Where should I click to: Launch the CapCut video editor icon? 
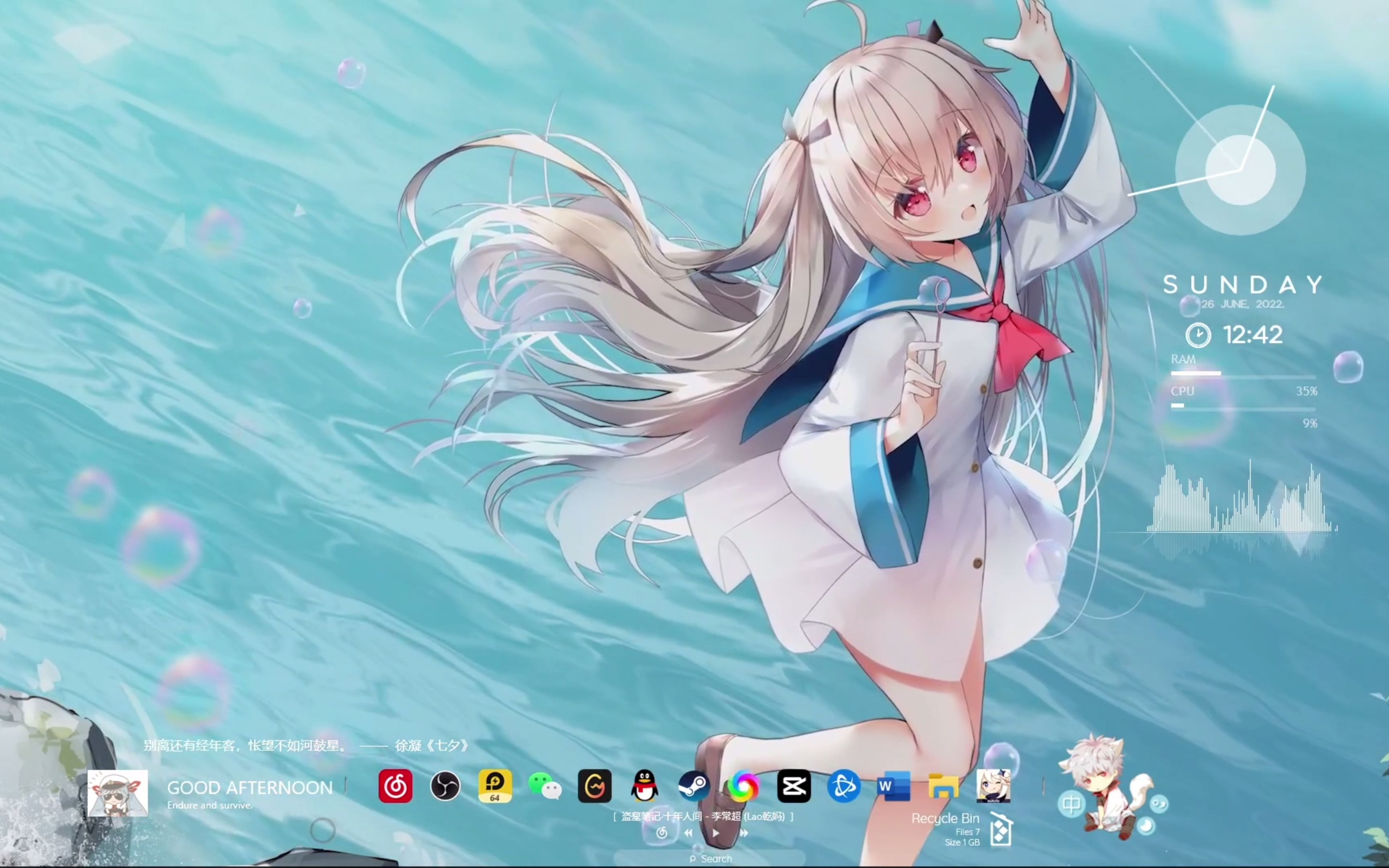(x=794, y=786)
